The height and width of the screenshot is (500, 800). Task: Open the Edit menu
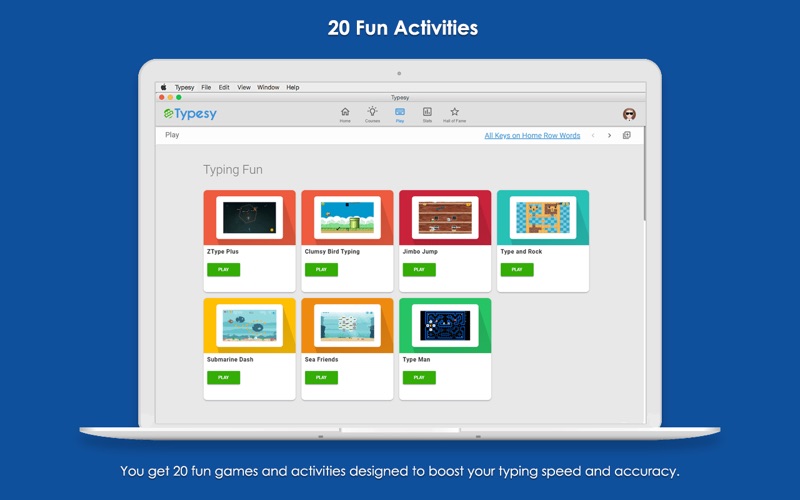click(x=224, y=87)
